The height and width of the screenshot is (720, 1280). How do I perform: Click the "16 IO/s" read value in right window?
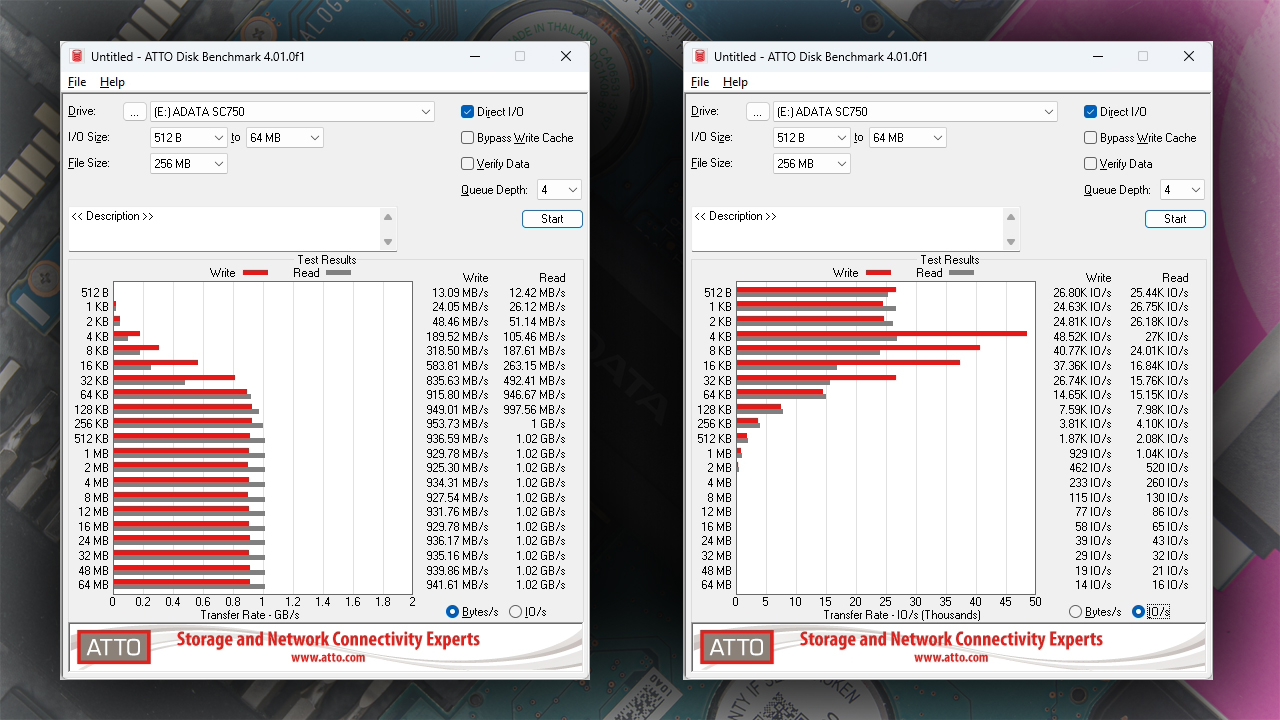coord(1170,585)
